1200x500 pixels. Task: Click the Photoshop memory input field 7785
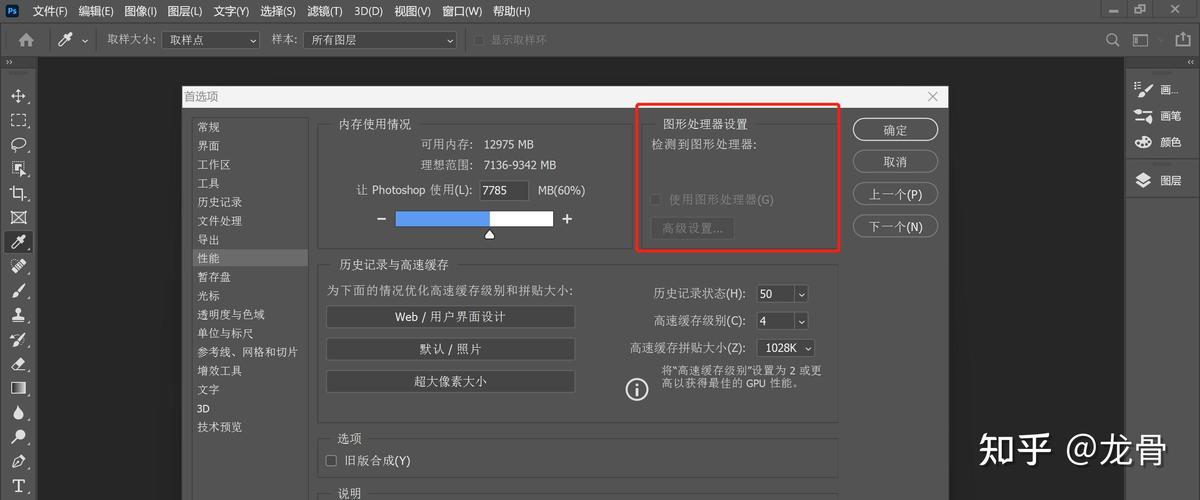pyautogui.click(x=505, y=190)
